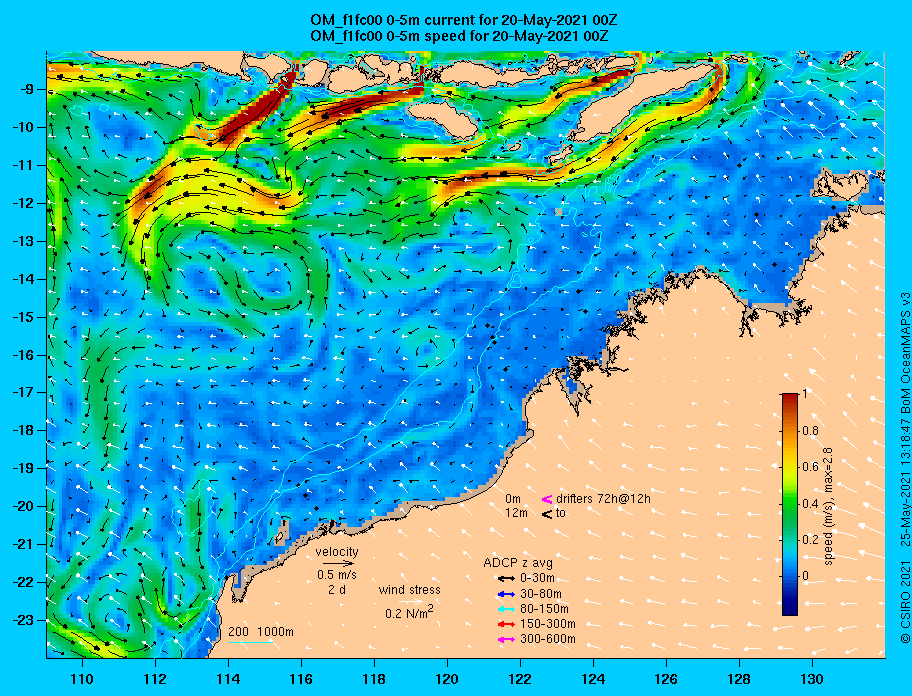This screenshot has height=696, width=912.
Task: Click the '0m' drifter depth label
Action: coord(513,499)
